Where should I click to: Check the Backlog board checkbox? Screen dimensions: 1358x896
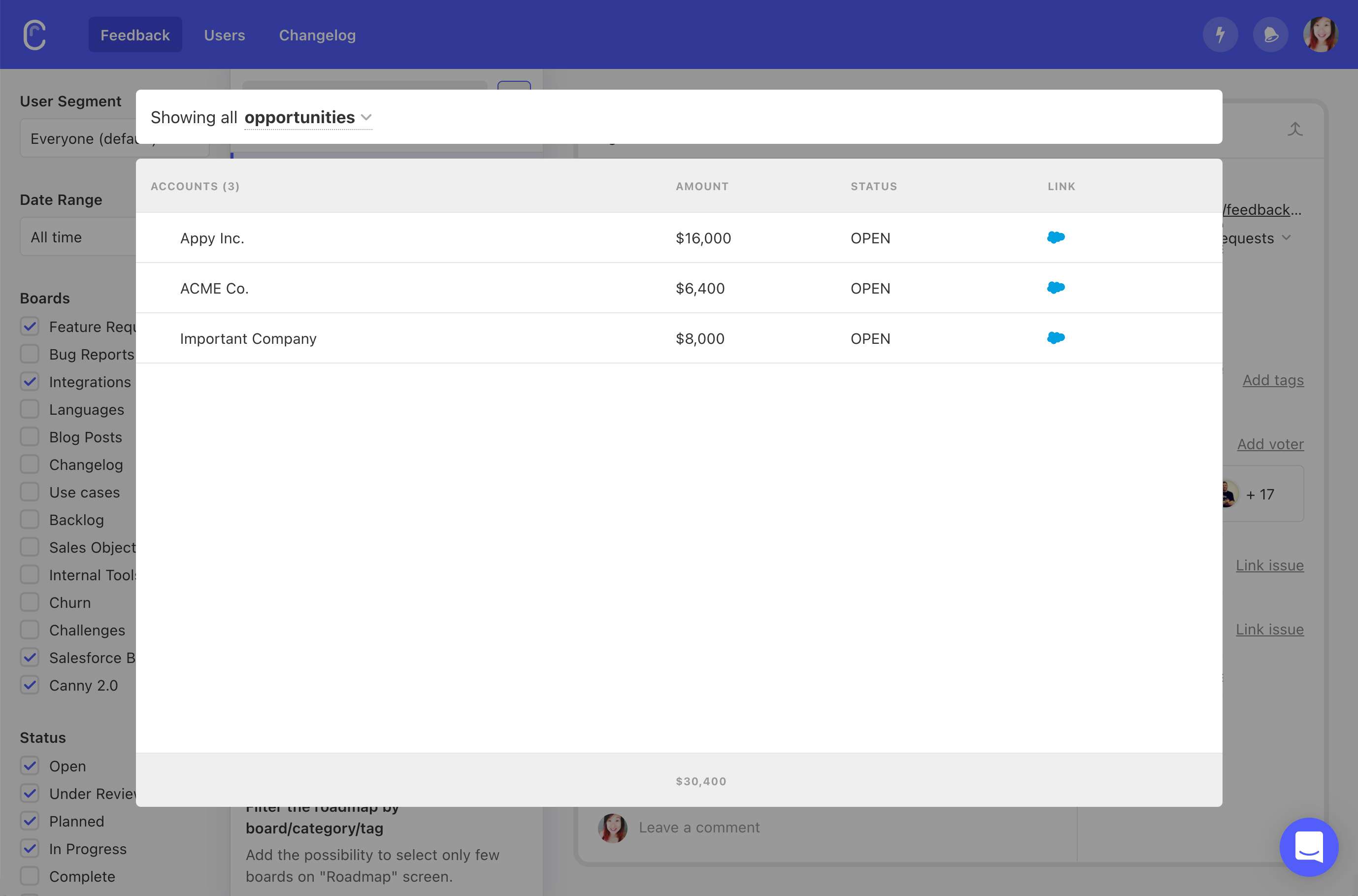point(30,520)
